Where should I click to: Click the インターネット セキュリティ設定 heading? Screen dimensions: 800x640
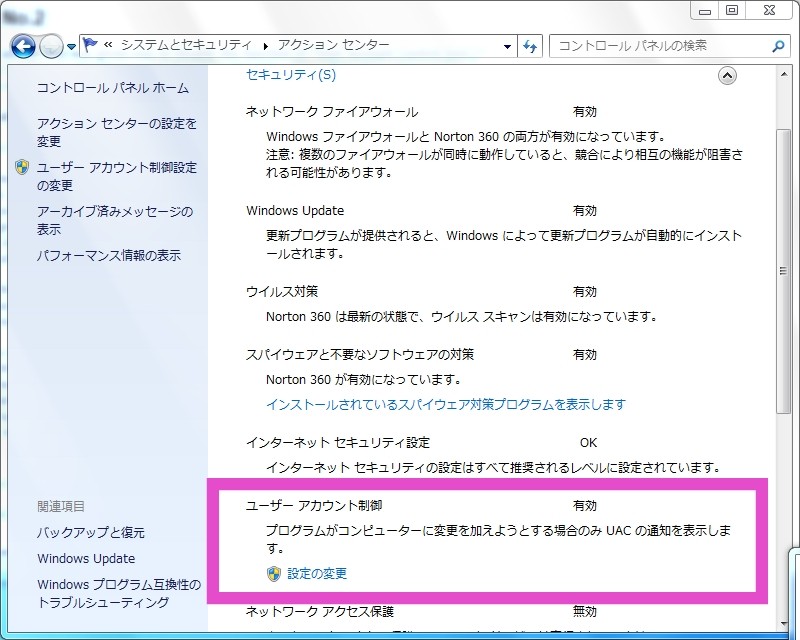point(338,442)
